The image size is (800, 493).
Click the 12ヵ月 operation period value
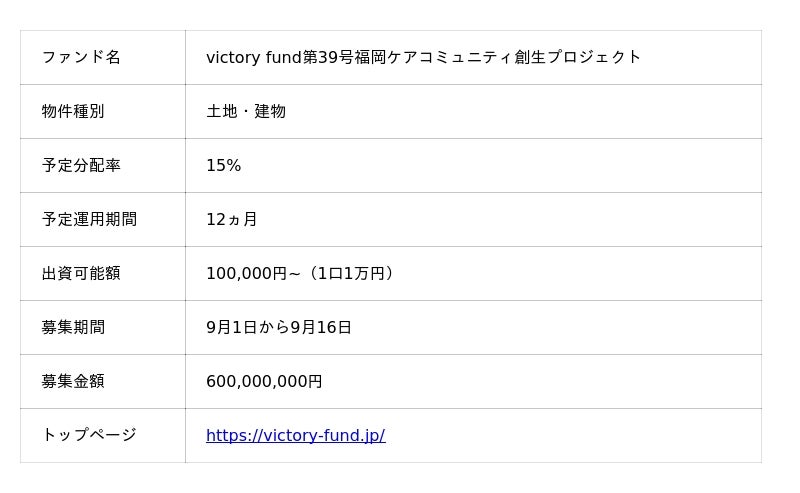click(231, 219)
